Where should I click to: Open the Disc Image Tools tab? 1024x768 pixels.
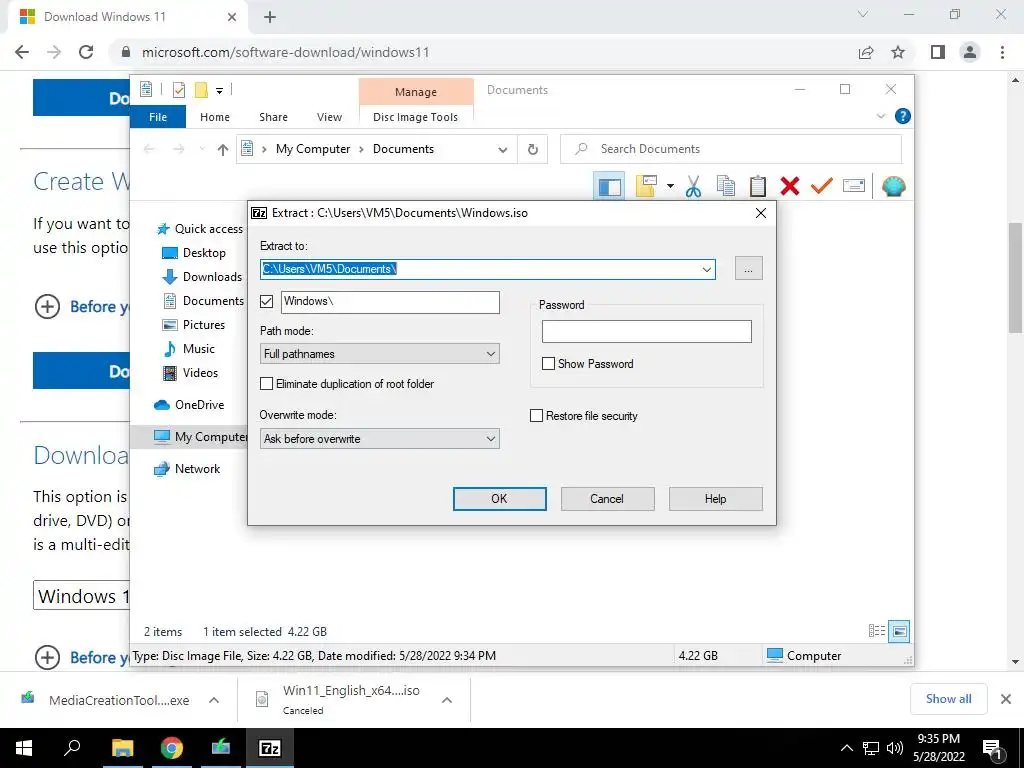pos(415,117)
